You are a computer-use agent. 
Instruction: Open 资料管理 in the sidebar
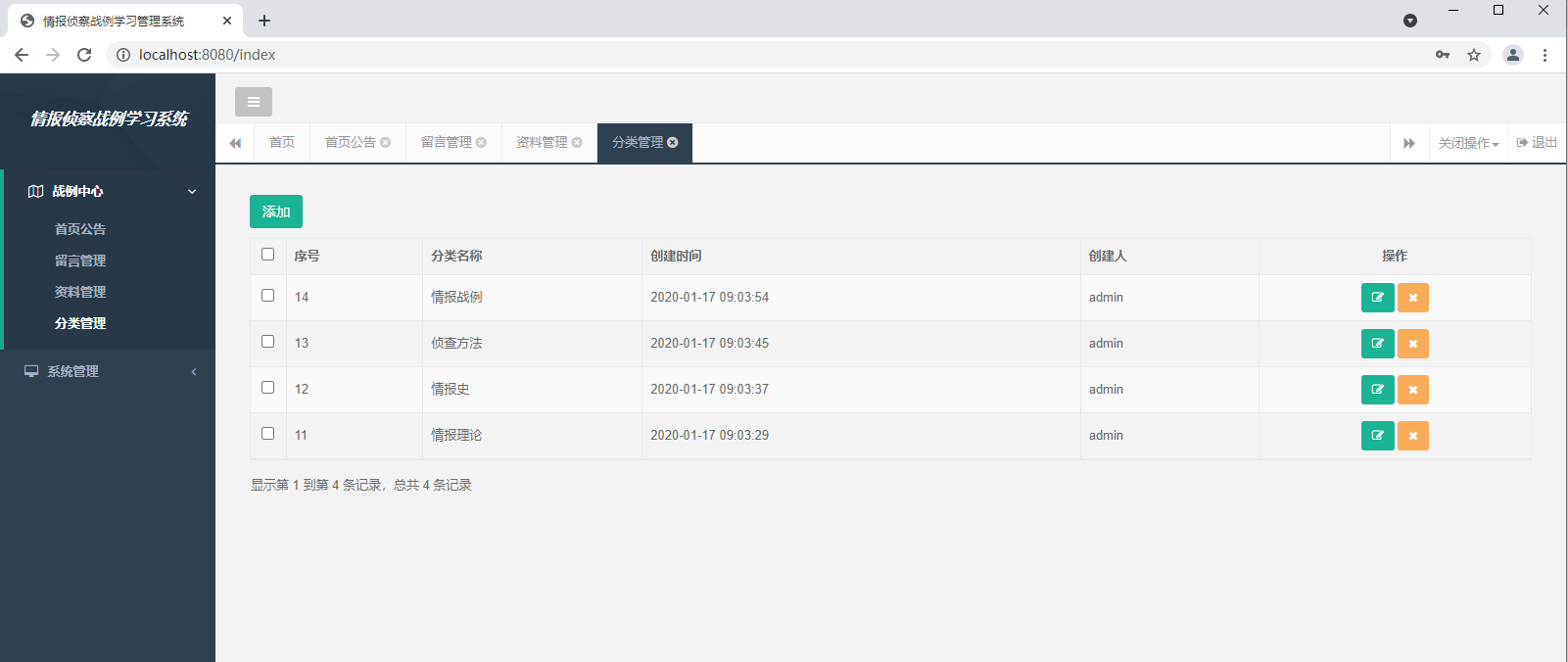[80, 292]
